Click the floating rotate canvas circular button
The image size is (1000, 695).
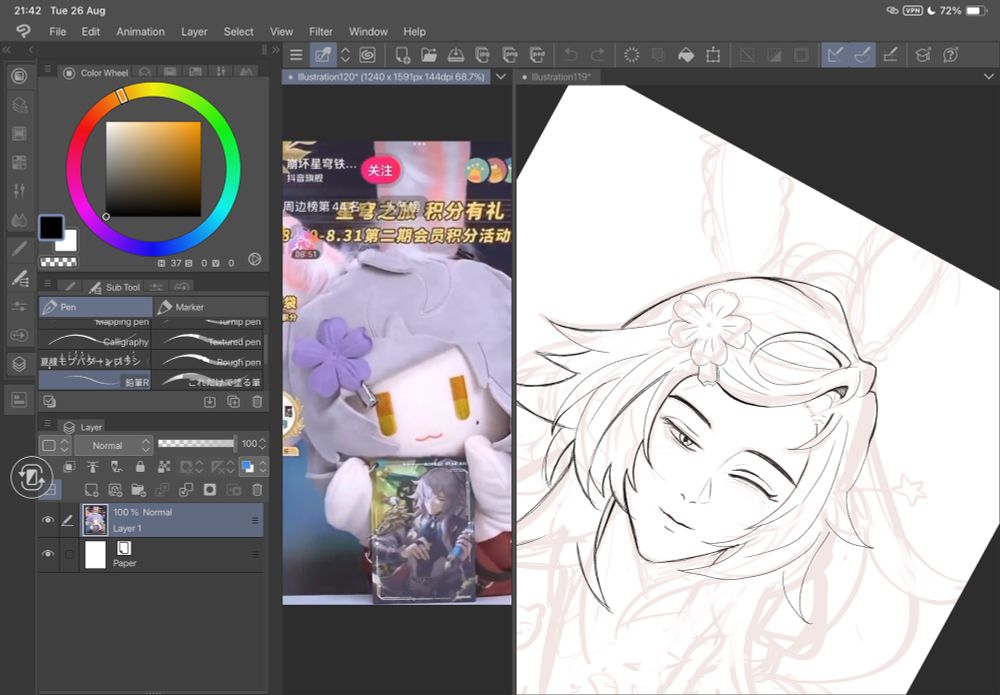pos(30,477)
